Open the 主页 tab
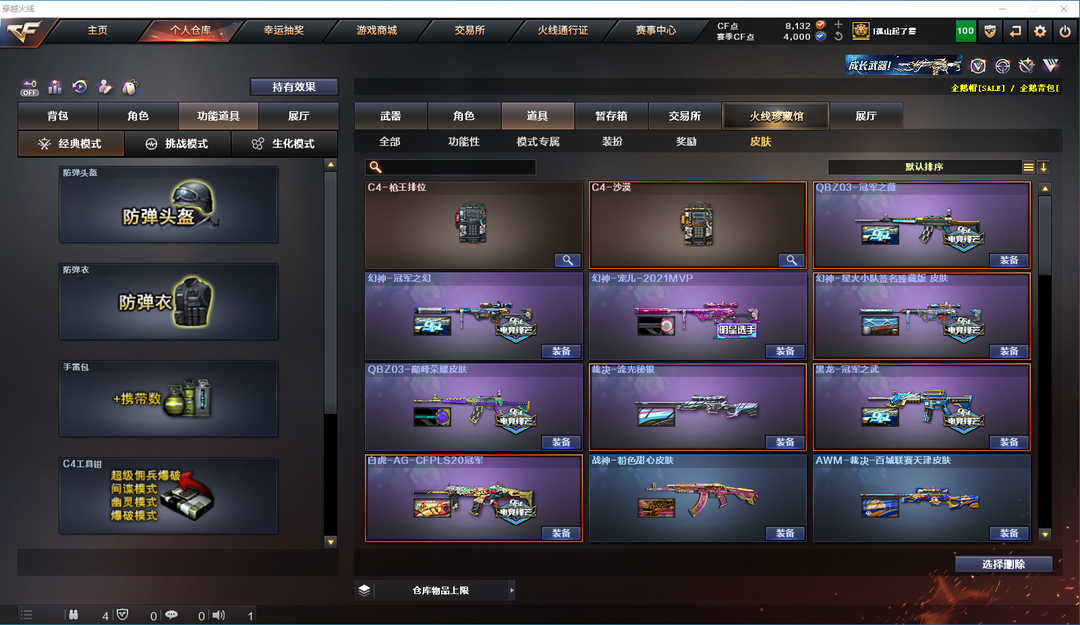The height and width of the screenshot is (625, 1080). tap(97, 30)
